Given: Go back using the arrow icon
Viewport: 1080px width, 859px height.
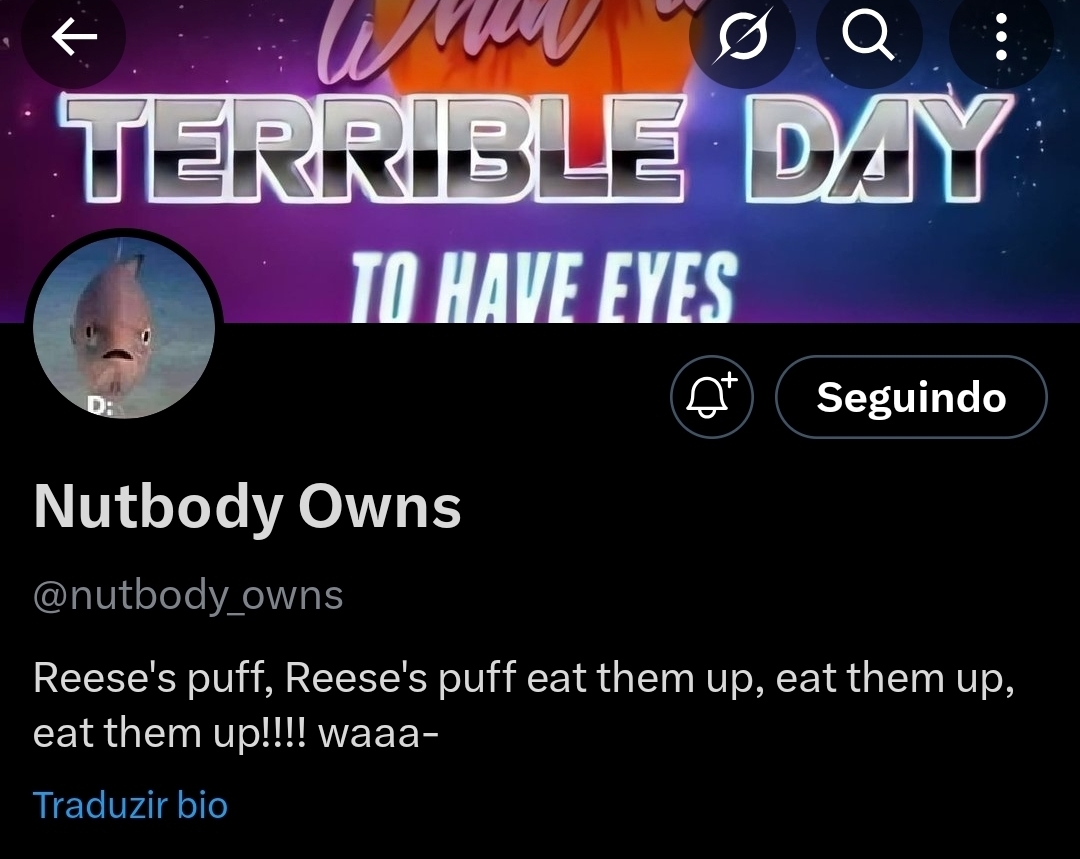Looking at the screenshot, I should pos(74,36).
